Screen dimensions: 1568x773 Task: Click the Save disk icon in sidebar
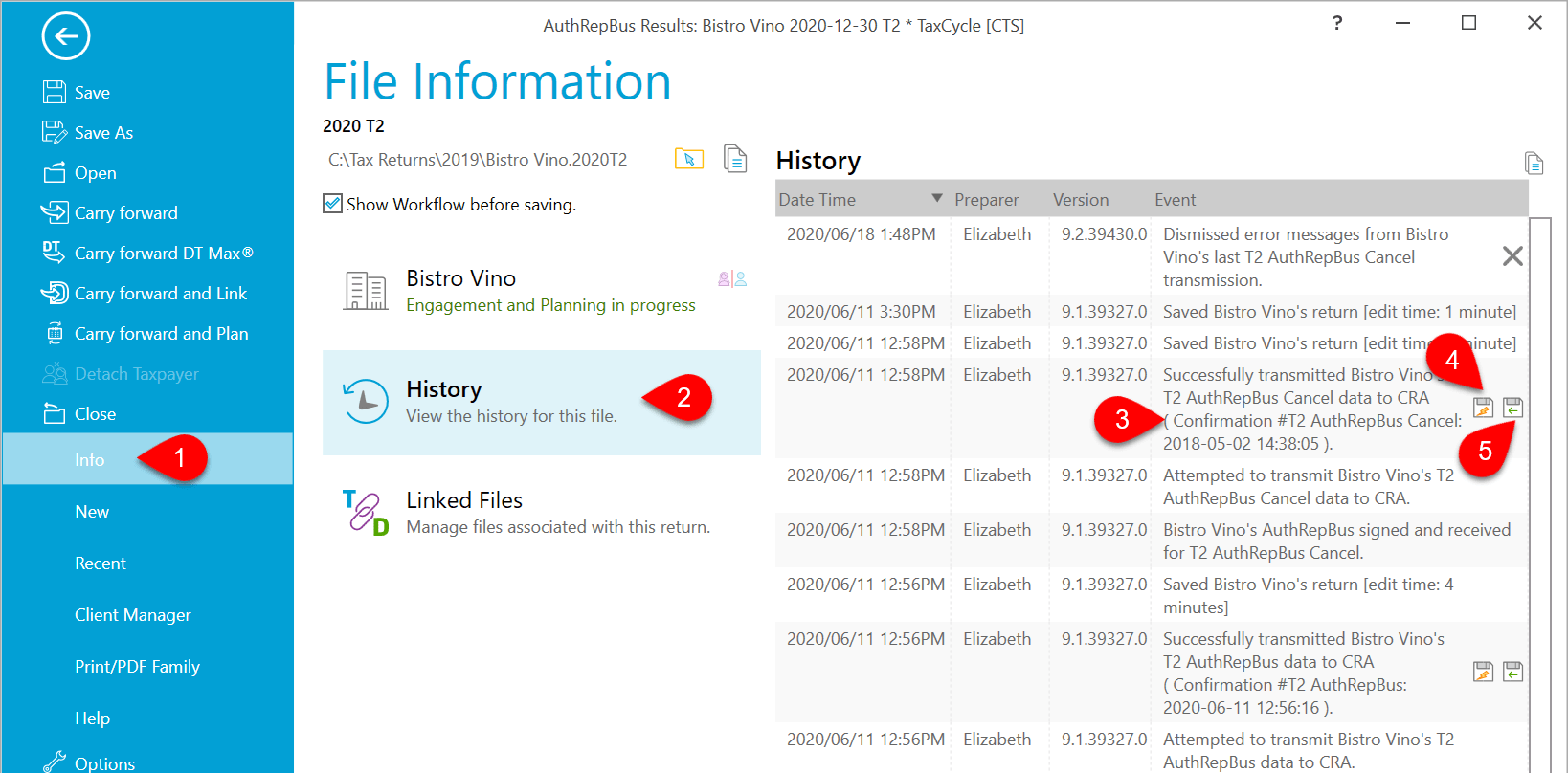coord(55,92)
